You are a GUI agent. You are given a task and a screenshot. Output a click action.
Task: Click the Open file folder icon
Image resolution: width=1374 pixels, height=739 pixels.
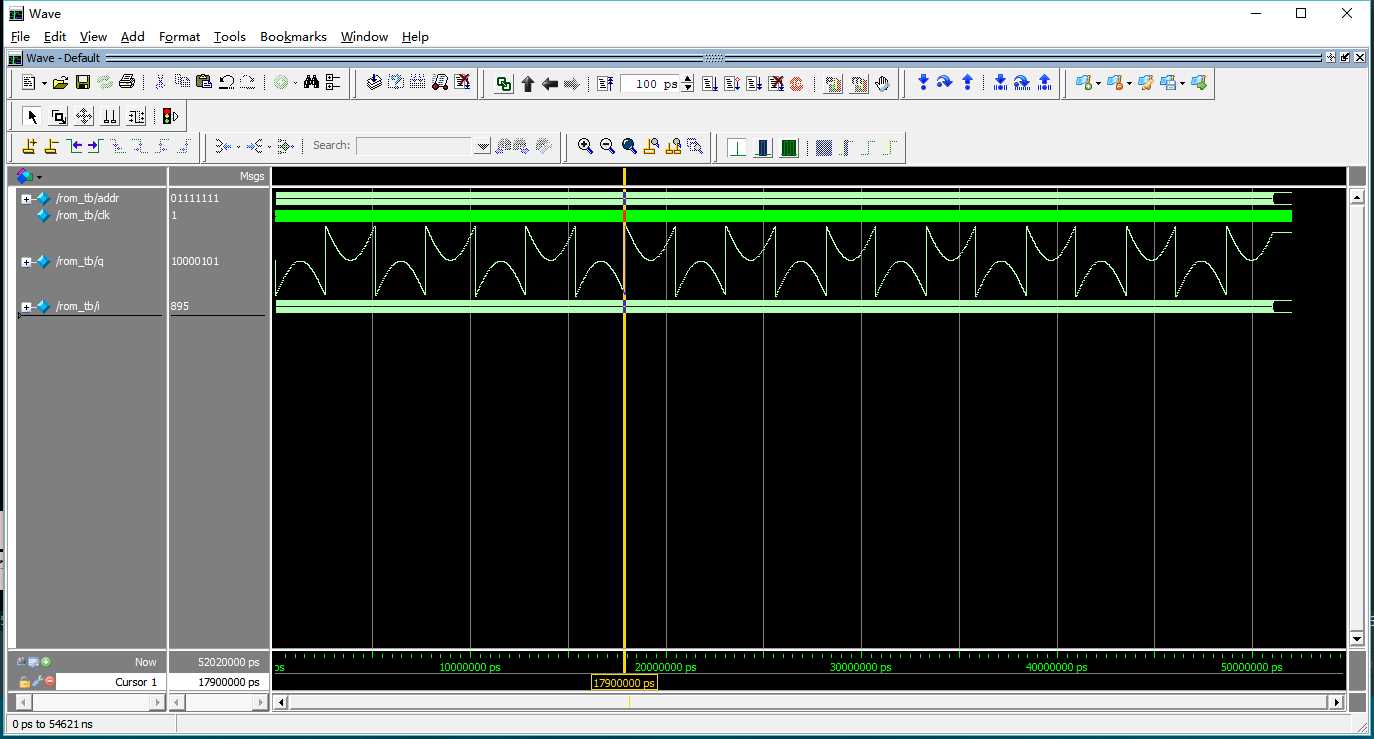tap(60, 83)
